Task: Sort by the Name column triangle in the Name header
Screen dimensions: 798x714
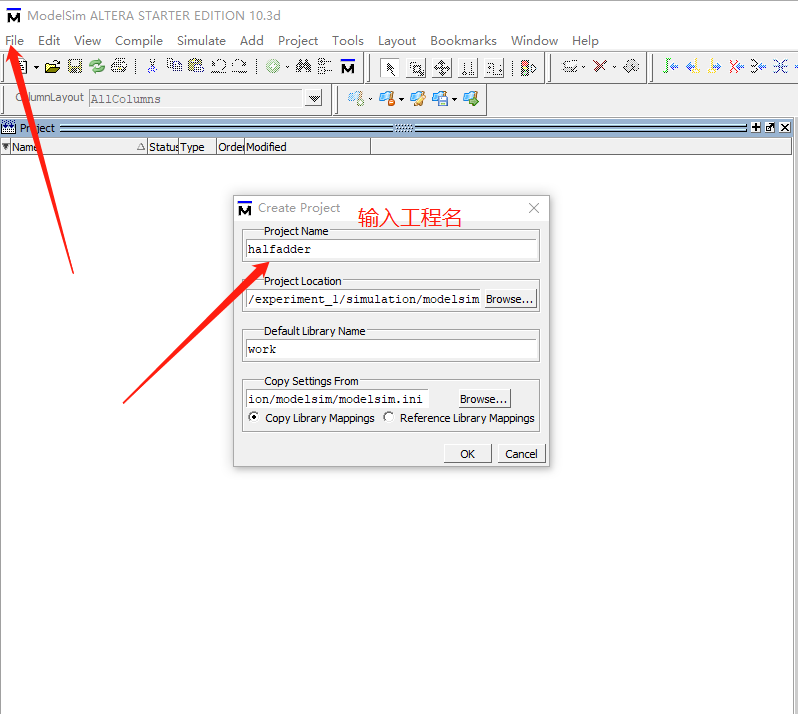Action: coord(141,147)
